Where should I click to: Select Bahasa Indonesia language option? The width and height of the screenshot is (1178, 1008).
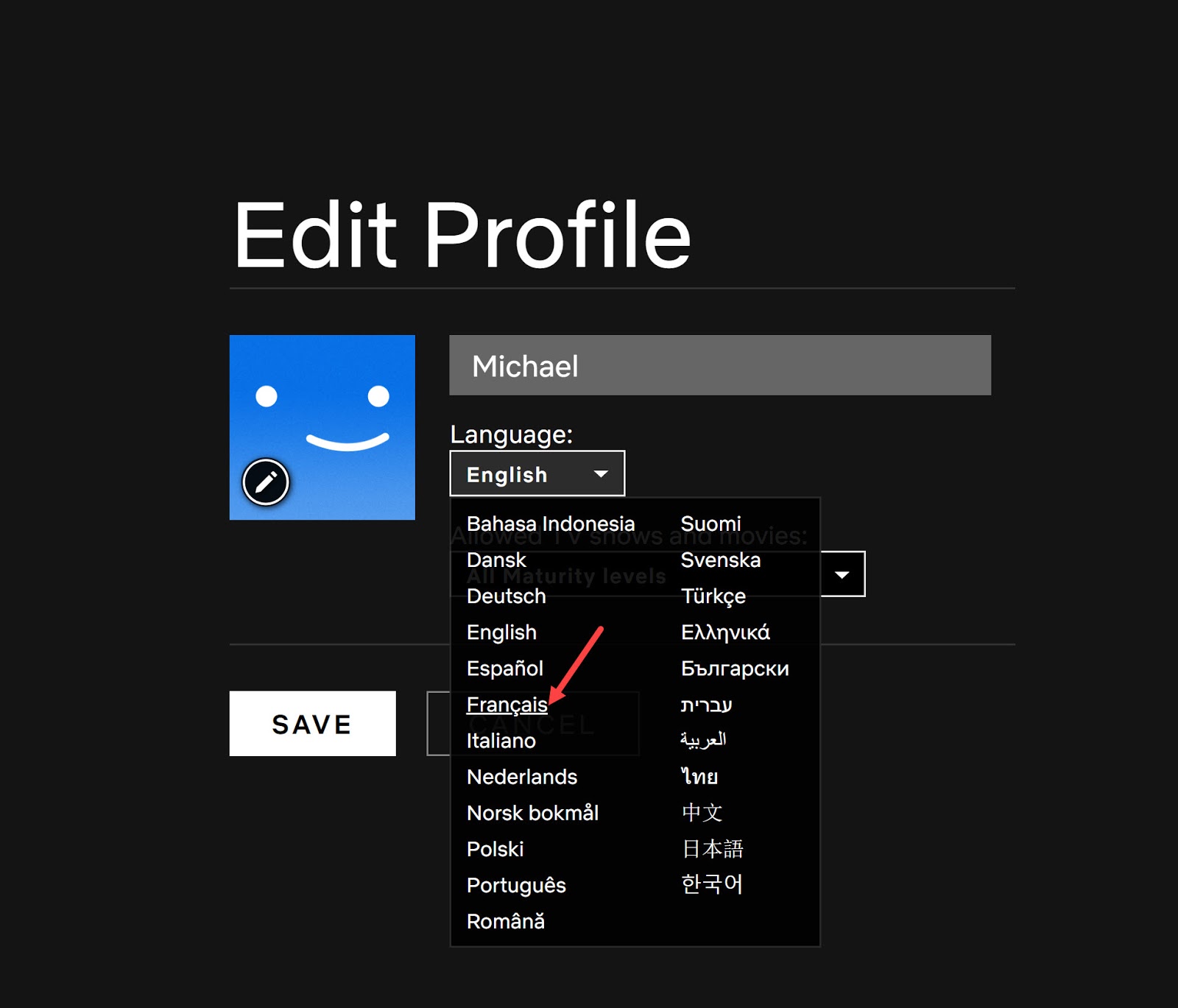click(x=551, y=524)
